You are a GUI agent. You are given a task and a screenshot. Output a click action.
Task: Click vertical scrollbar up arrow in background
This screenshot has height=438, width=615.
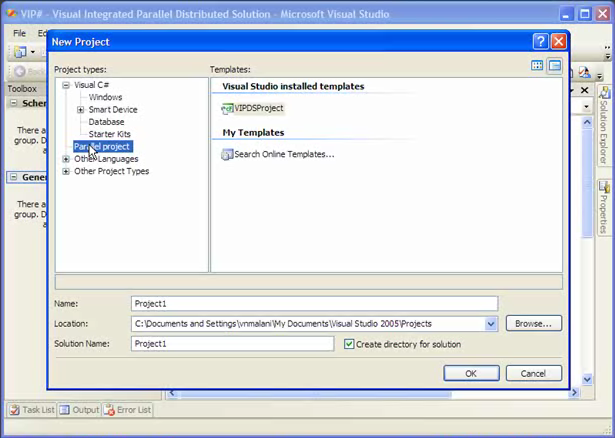[587, 122]
